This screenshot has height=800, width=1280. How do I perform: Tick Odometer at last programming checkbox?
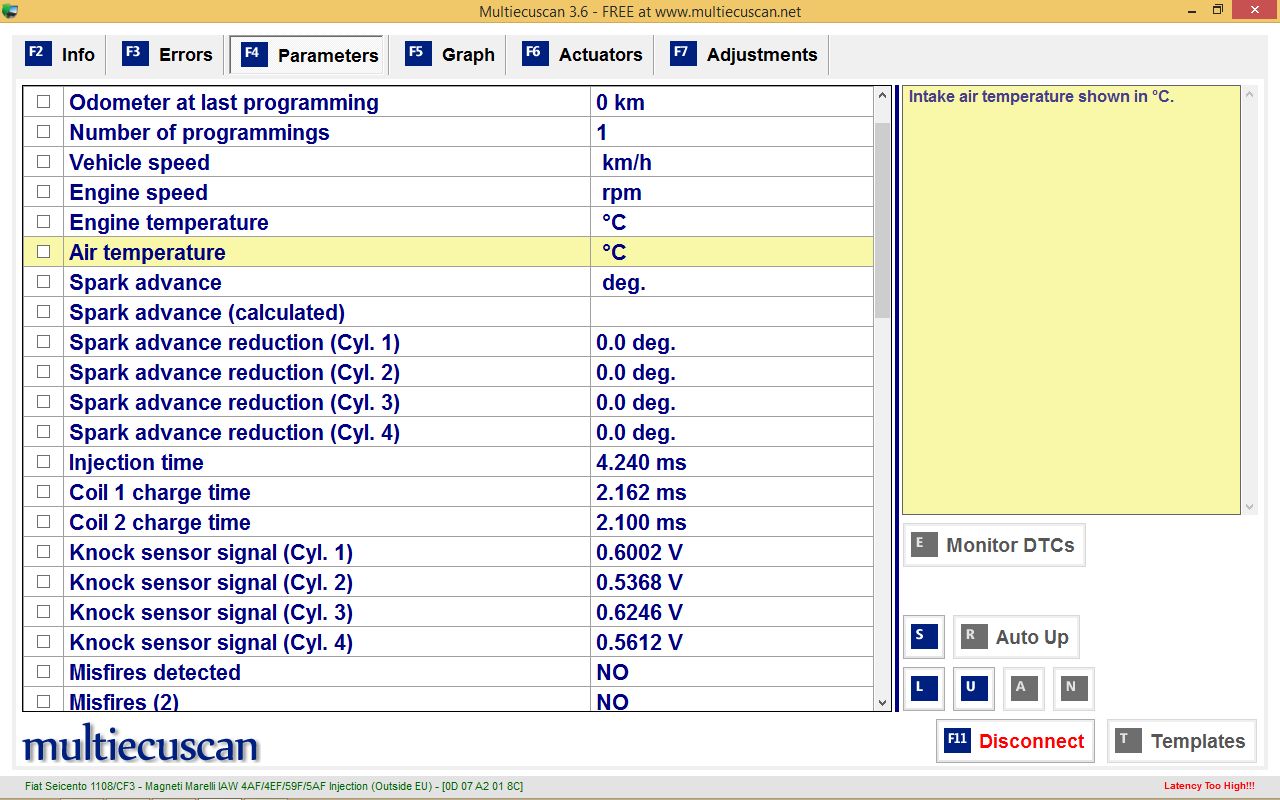point(43,102)
